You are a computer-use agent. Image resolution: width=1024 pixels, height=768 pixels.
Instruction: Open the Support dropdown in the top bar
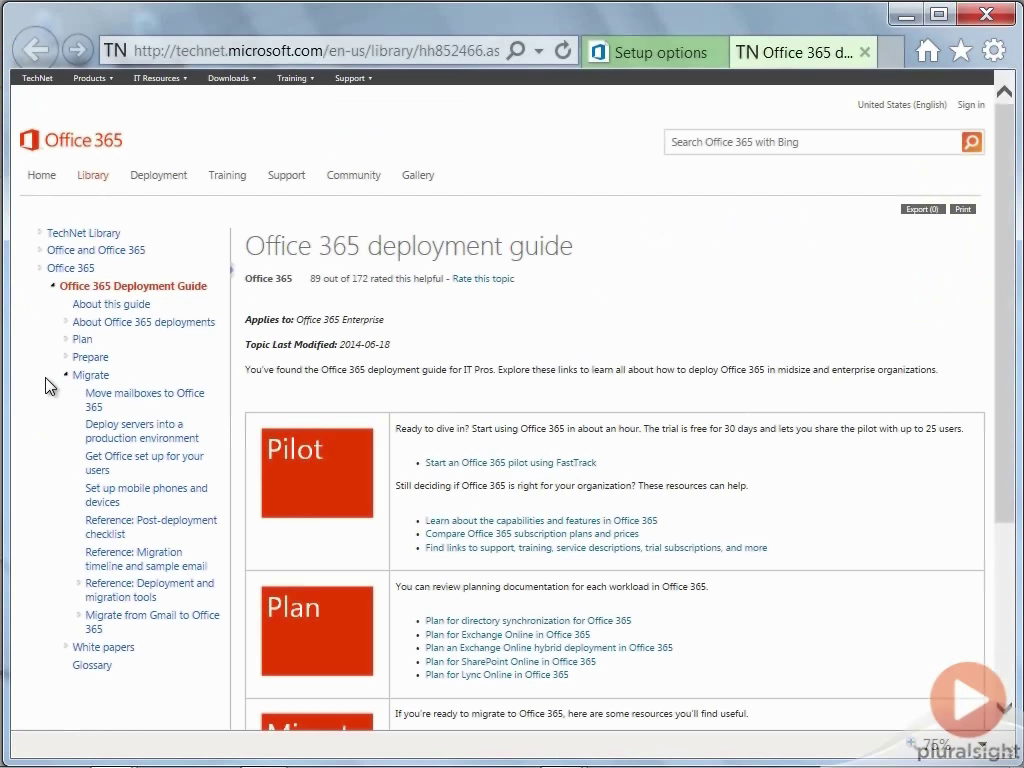coord(353,78)
